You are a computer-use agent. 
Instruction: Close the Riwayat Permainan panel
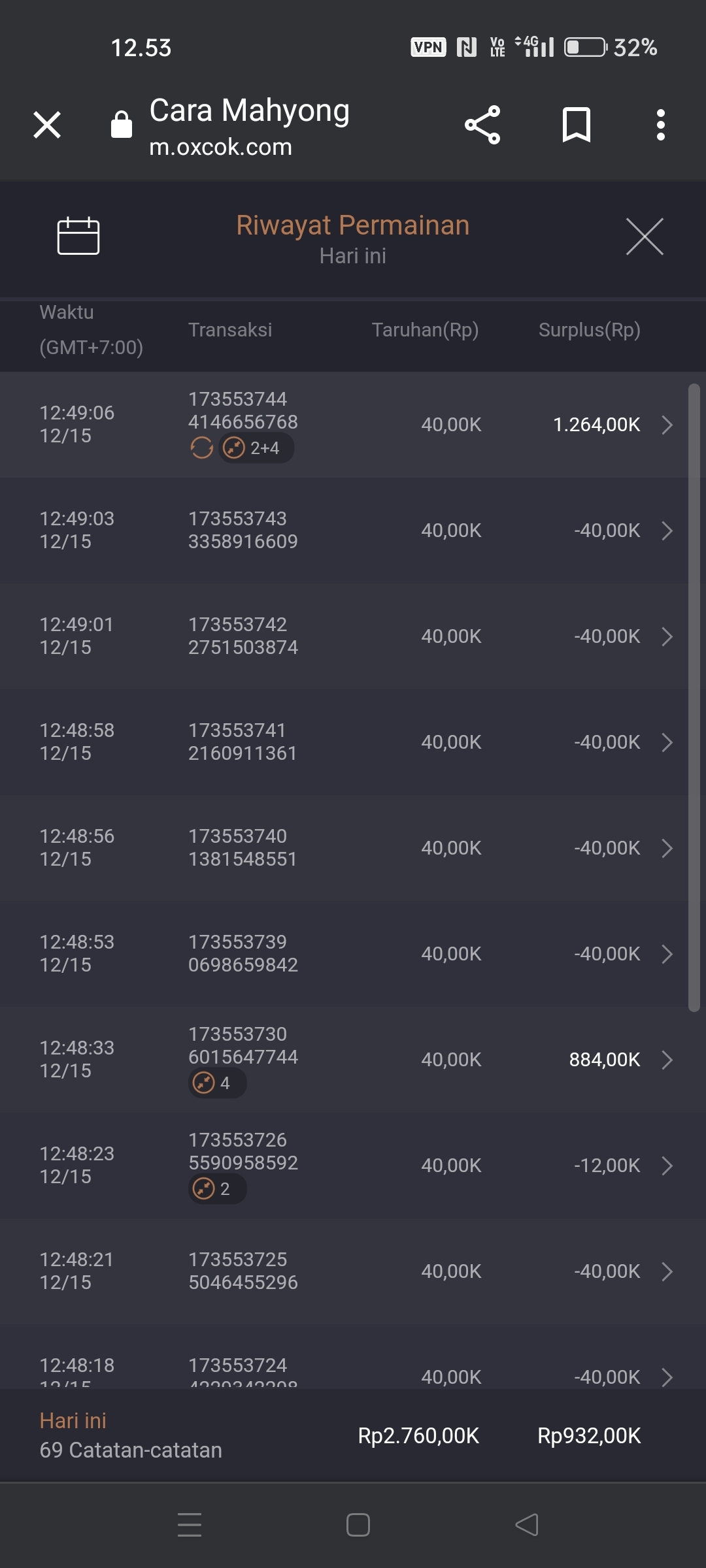click(644, 237)
